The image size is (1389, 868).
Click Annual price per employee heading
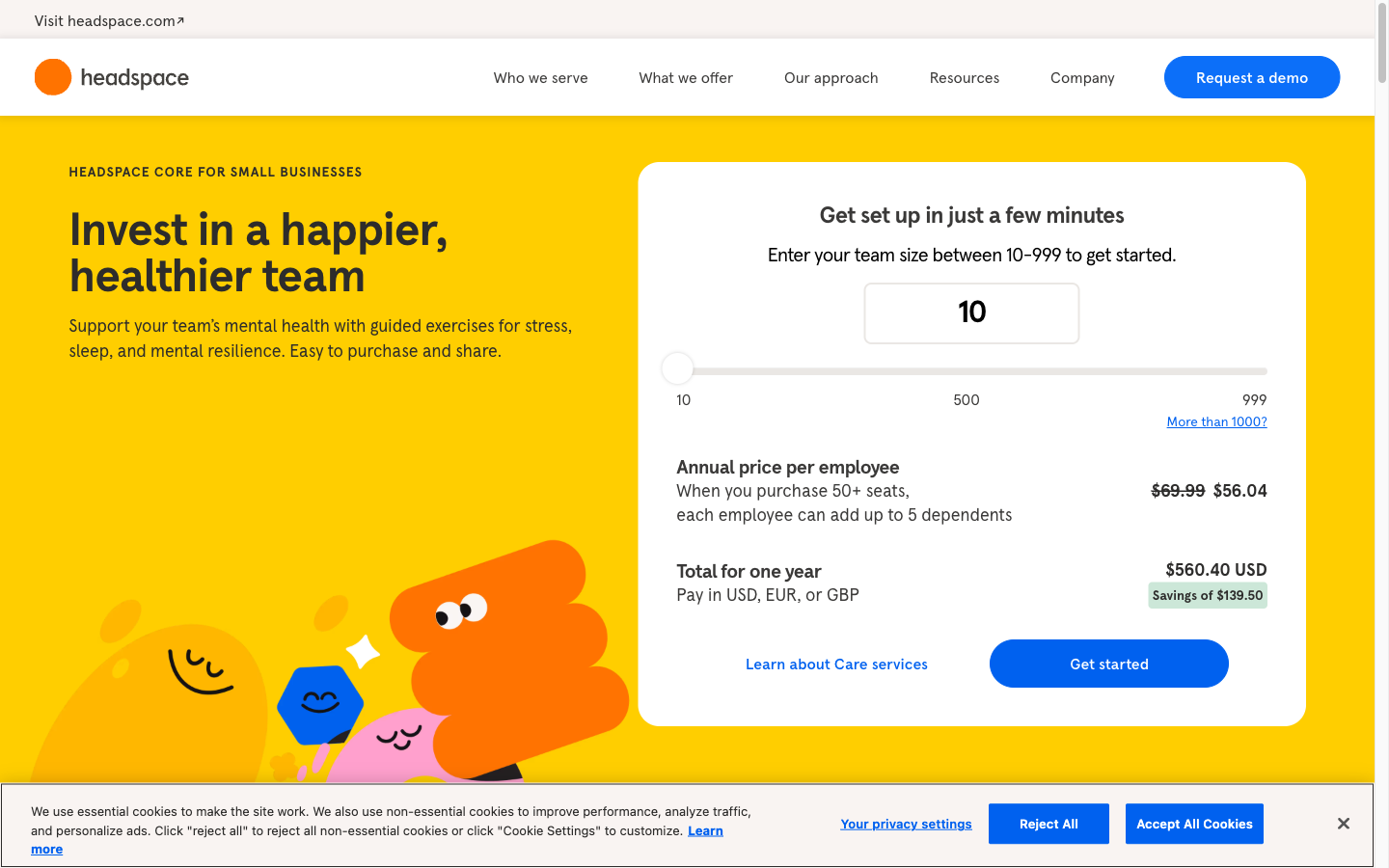[787, 468]
